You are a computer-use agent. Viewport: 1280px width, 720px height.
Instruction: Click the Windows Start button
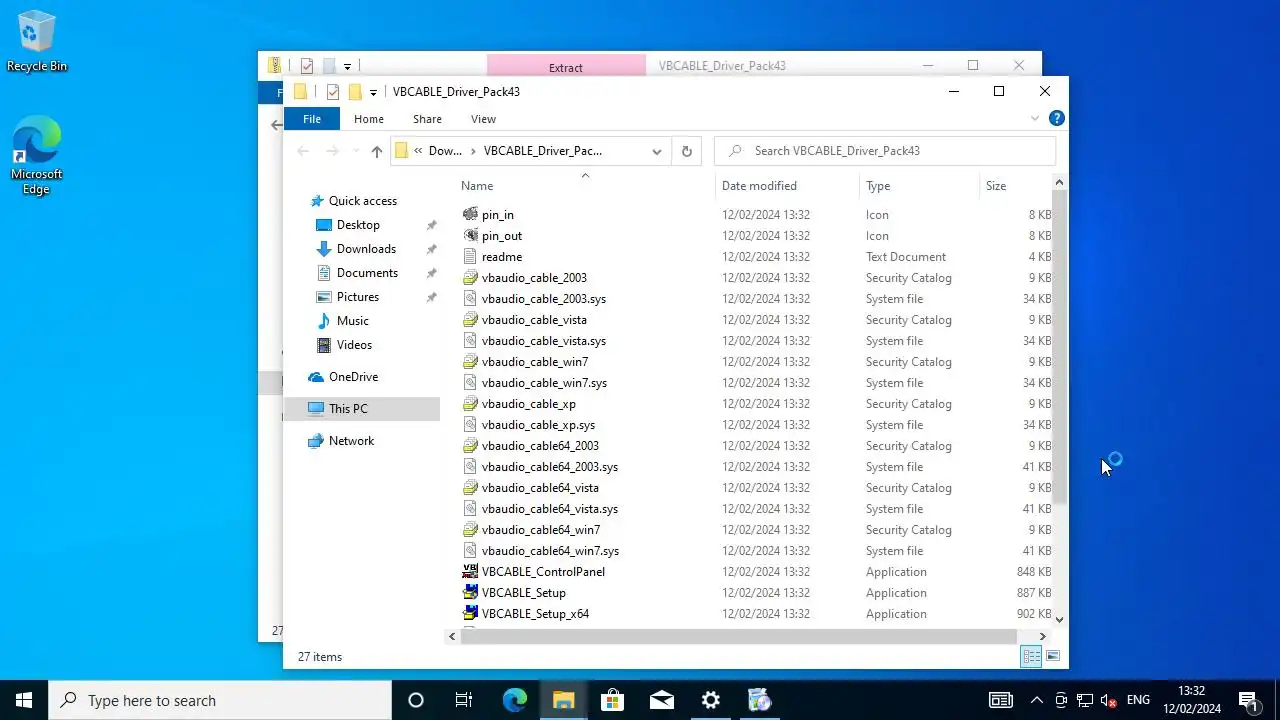click(24, 700)
